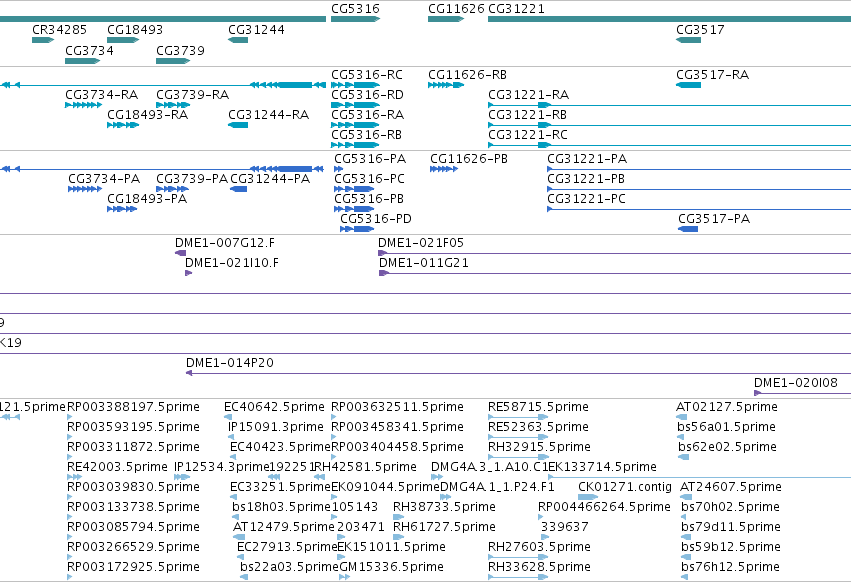Click the bs56a01.5prime EST label
Viewport: 851px width, 582px height.
726,427
